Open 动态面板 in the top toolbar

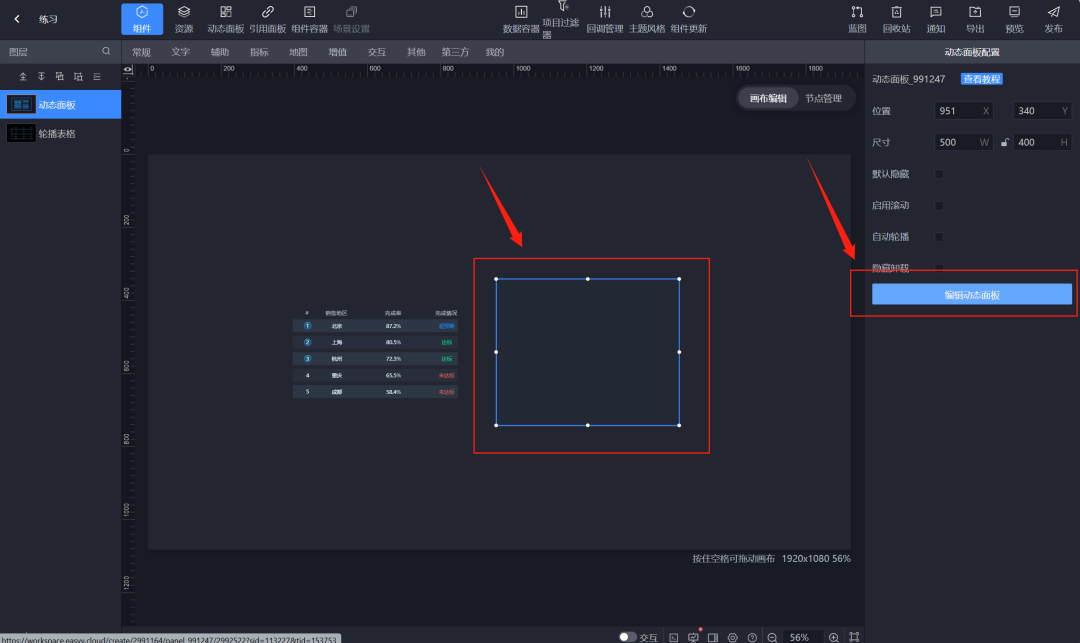pos(226,19)
